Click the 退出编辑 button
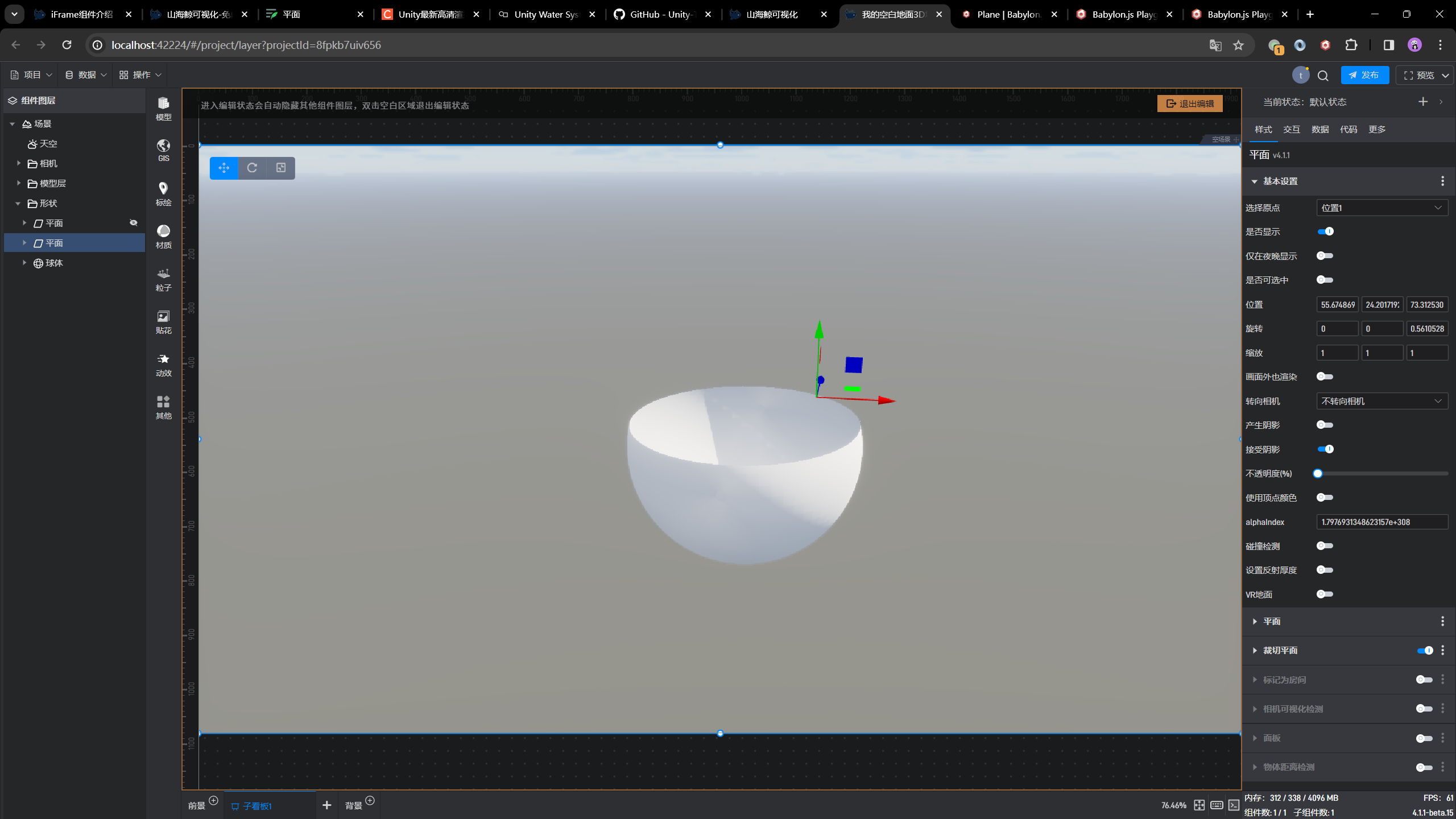Image resolution: width=1456 pixels, height=819 pixels. [x=1189, y=104]
